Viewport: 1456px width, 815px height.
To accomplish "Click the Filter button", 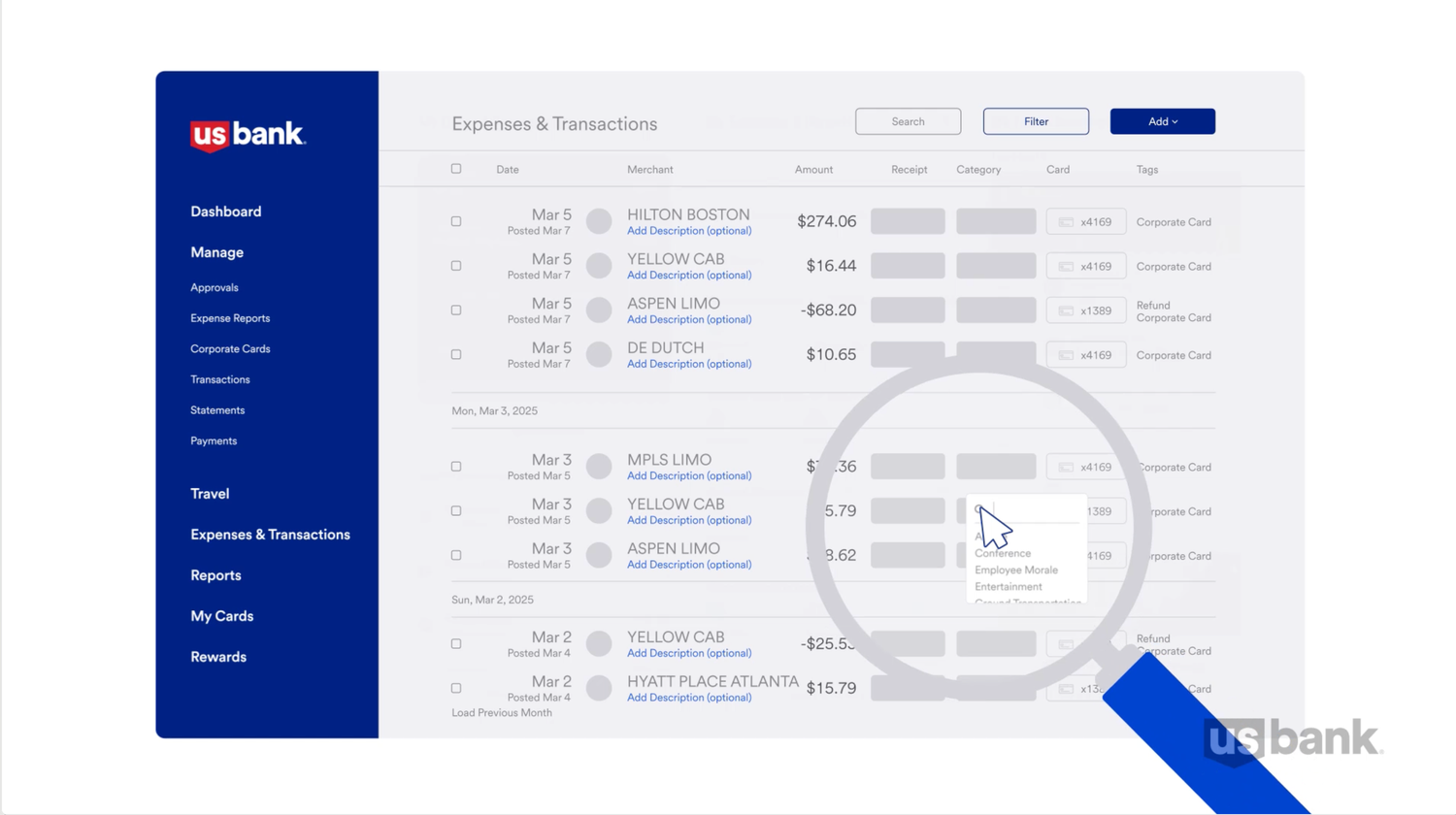I will pyautogui.click(x=1036, y=121).
